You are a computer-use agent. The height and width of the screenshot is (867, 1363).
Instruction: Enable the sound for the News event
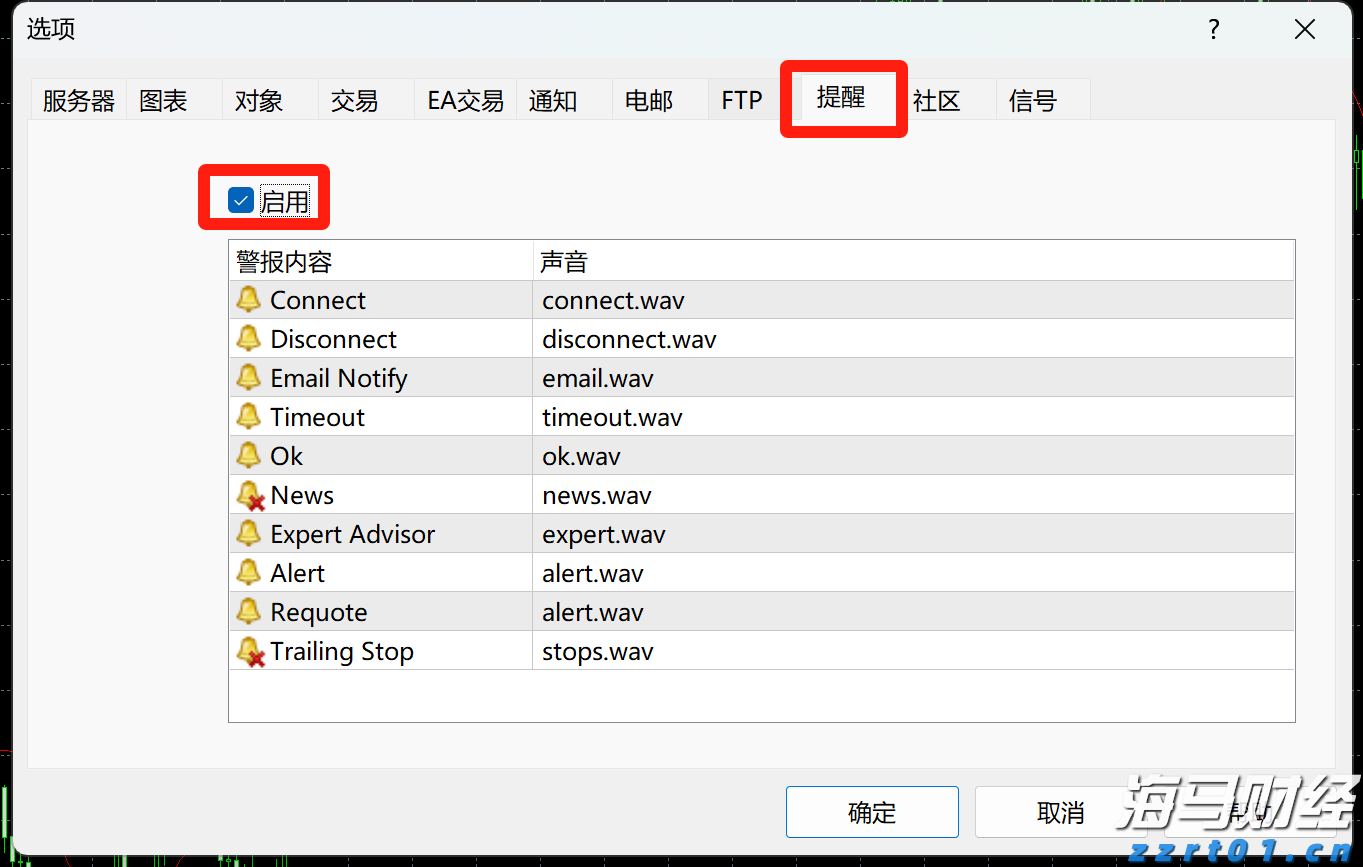click(x=248, y=494)
